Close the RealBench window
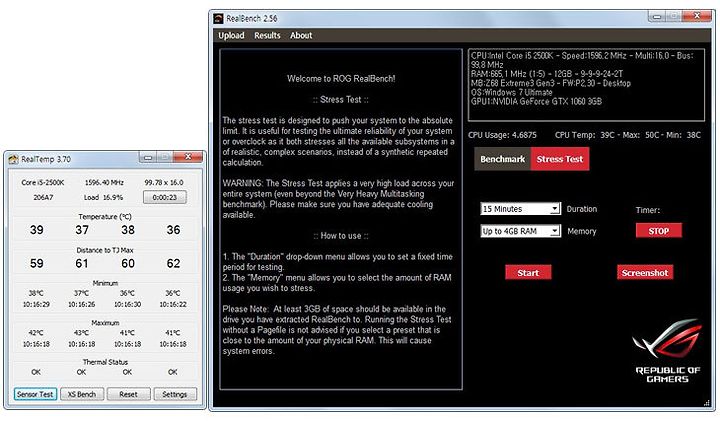Screen dimensions: 720x421 (697, 17)
